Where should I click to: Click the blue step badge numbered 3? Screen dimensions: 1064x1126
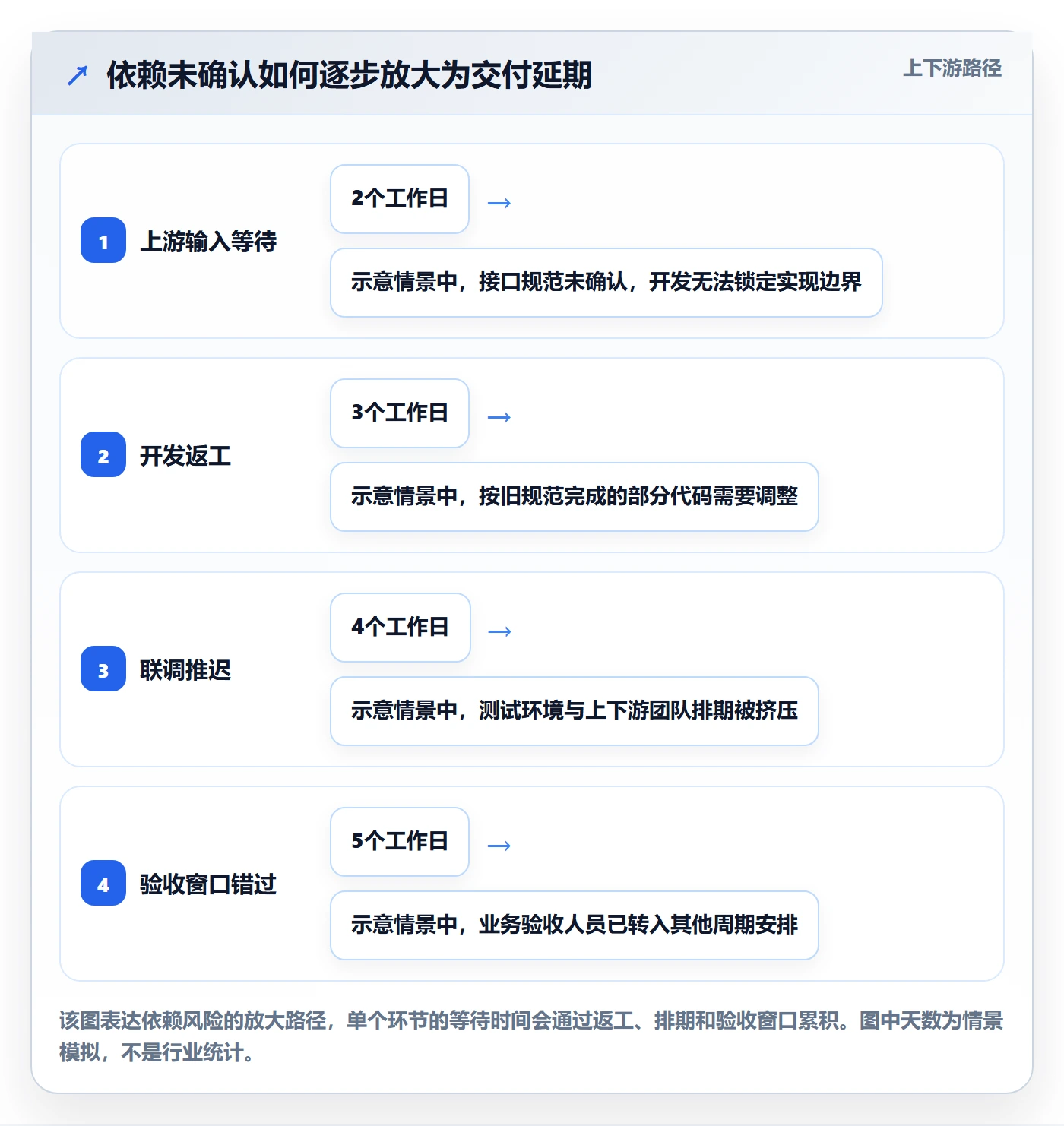pyautogui.click(x=103, y=669)
